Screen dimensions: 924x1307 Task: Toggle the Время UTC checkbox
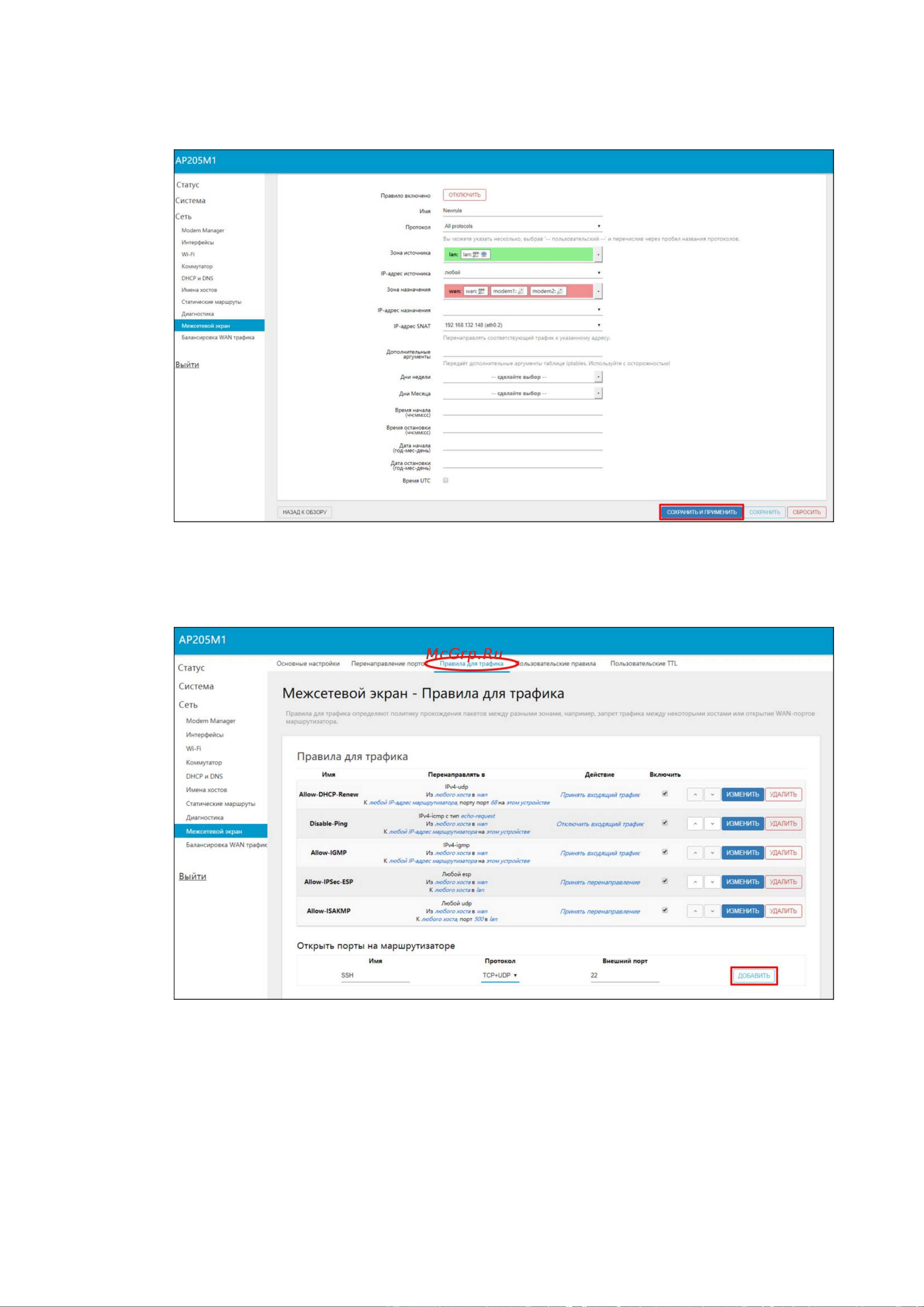(446, 480)
